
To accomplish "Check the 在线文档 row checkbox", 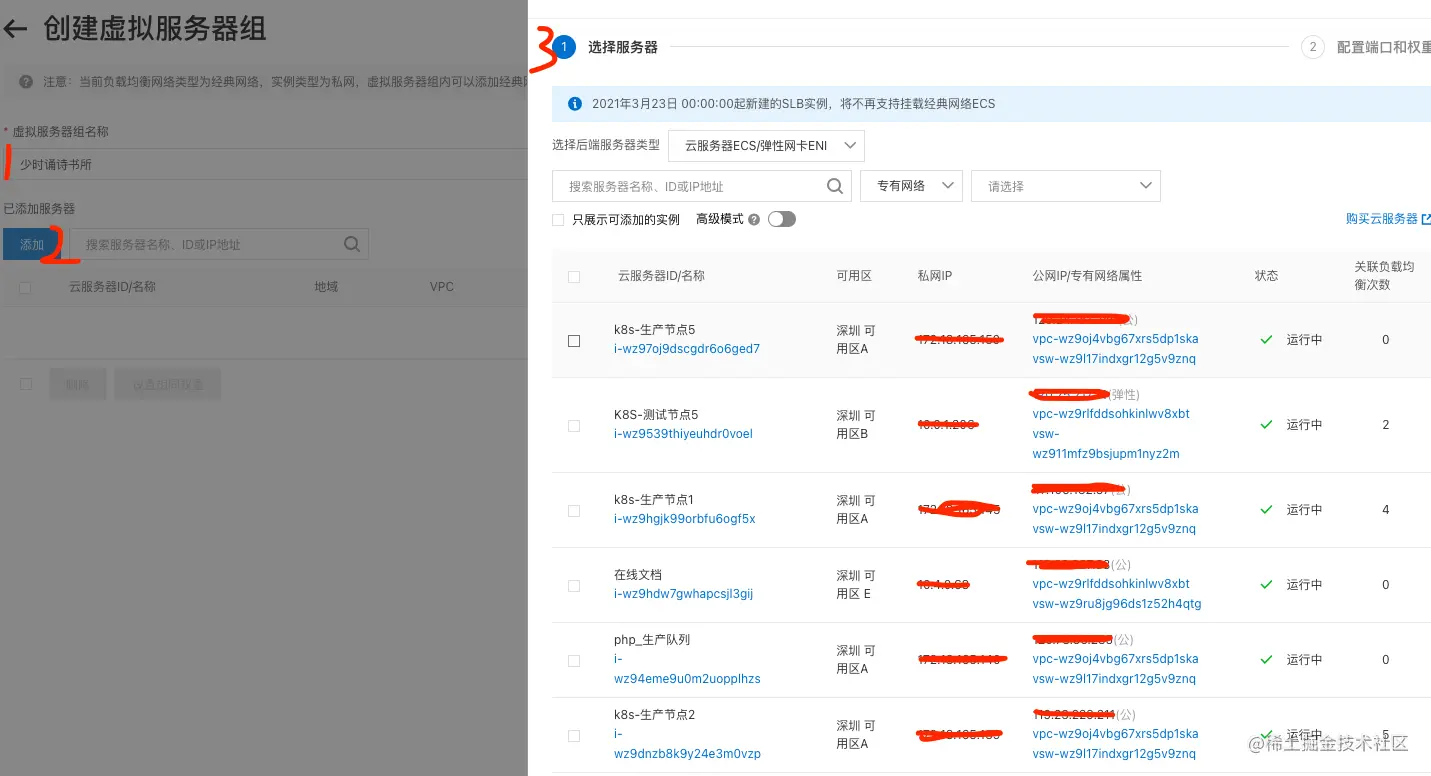I will pyautogui.click(x=574, y=586).
